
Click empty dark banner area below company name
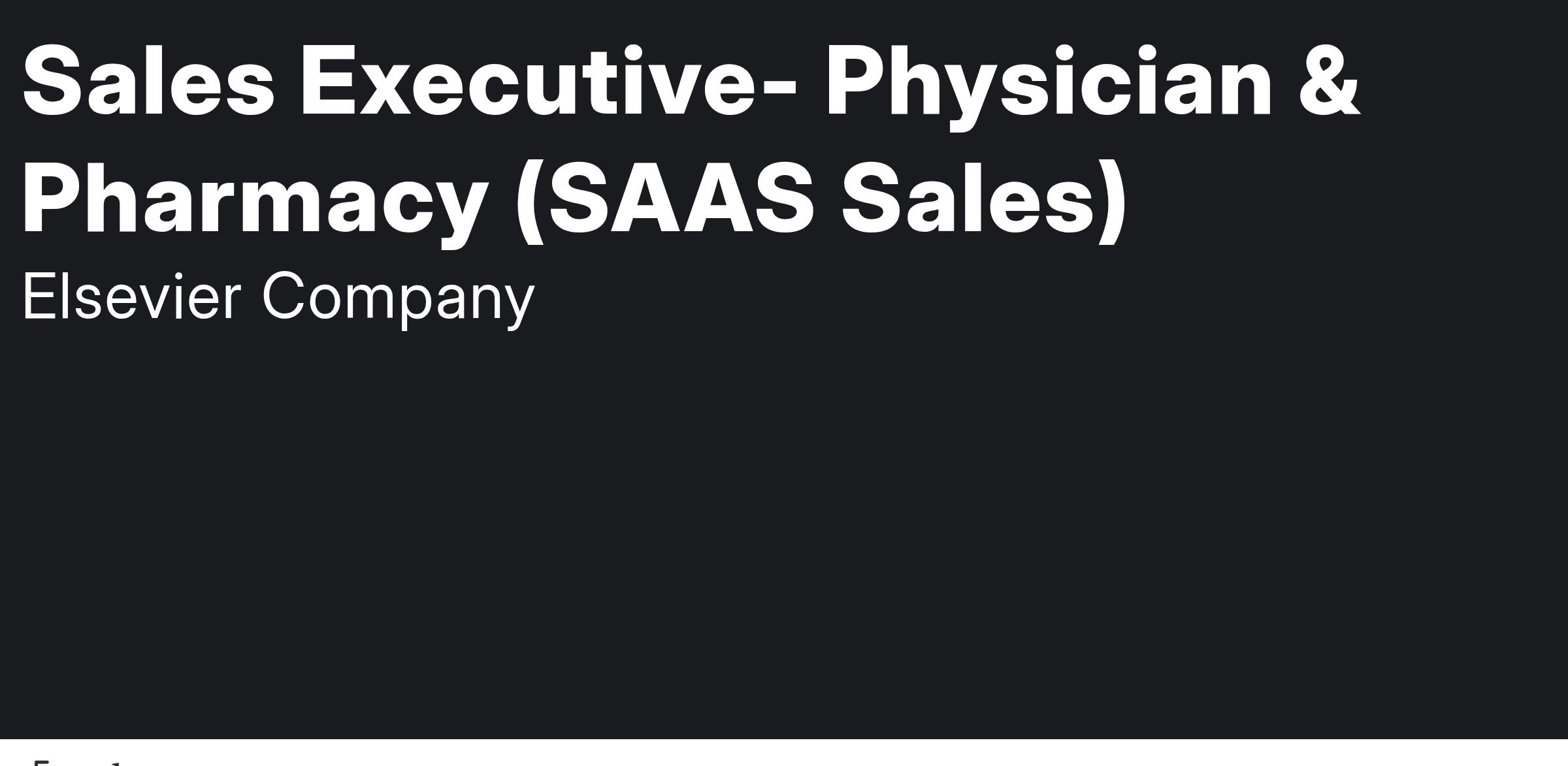click(784, 522)
